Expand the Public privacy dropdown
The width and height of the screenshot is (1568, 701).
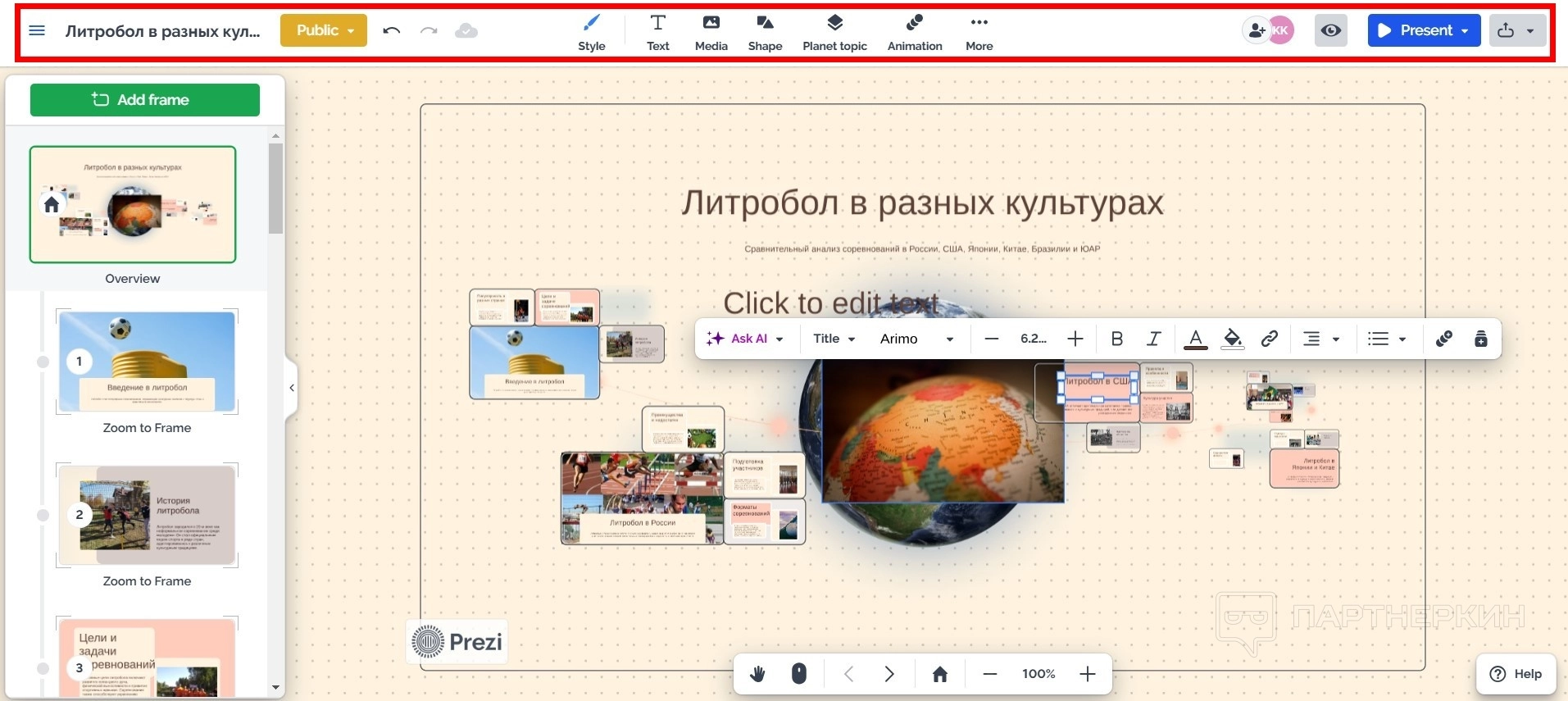pyautogui.click(x=324, y=31)
